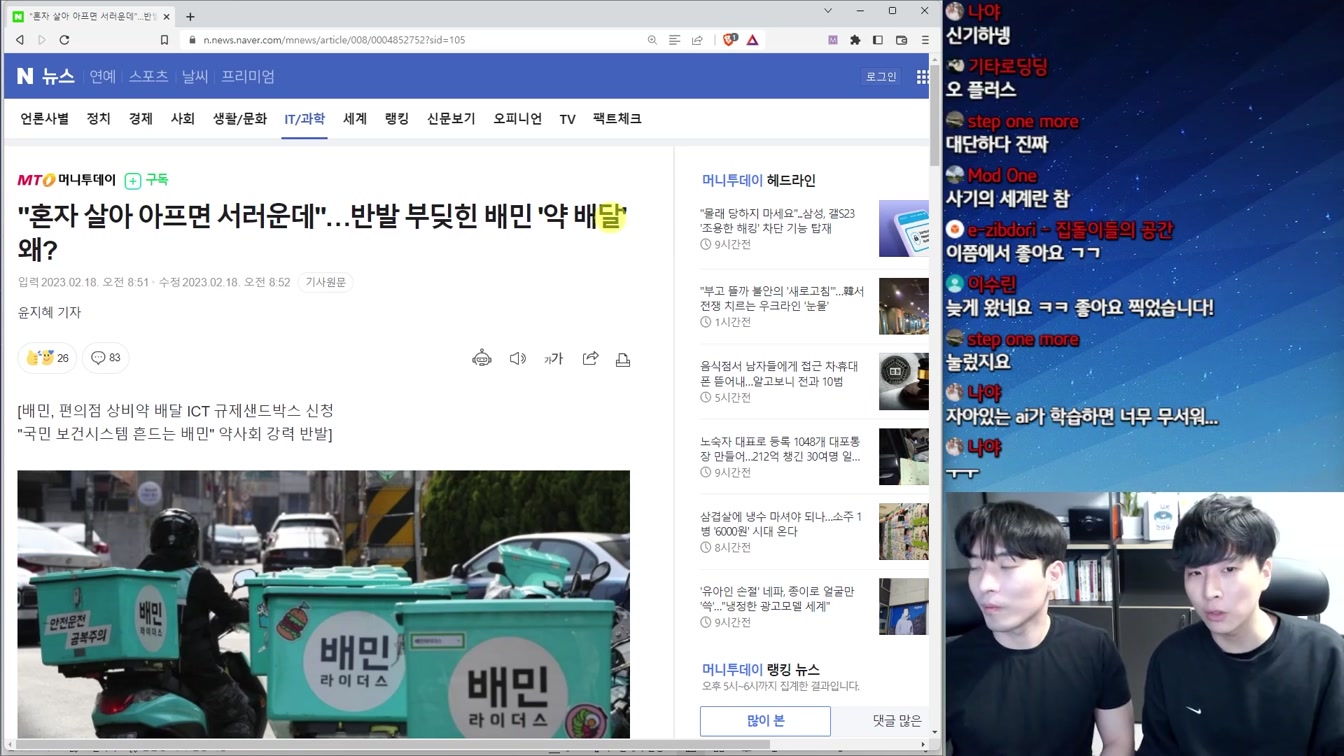
Task: Open the zoom magnifier icon in address bar
Action: tap(652, 40)
